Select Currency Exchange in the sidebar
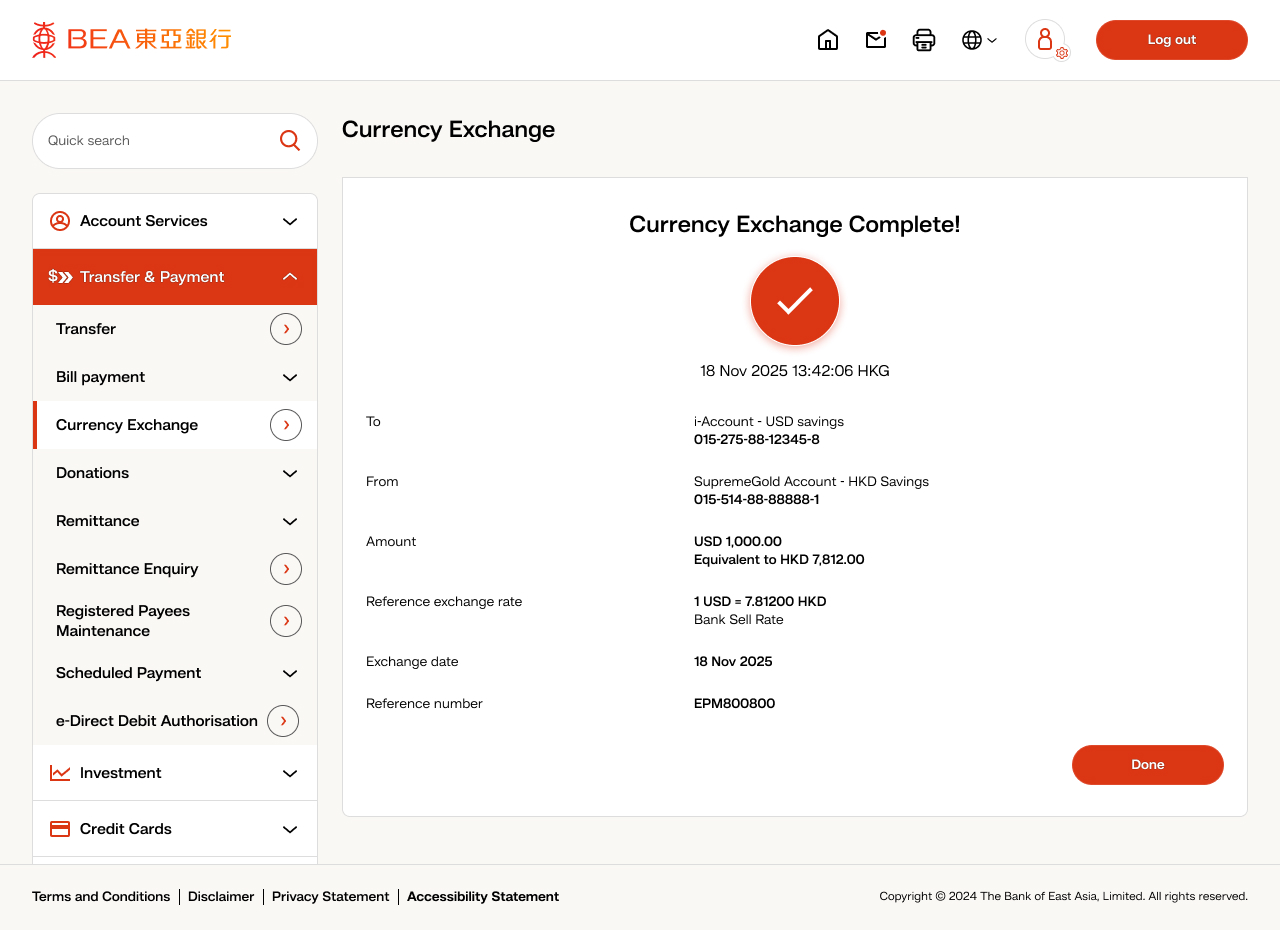The image size is (1280, 930). pos(127,425)
